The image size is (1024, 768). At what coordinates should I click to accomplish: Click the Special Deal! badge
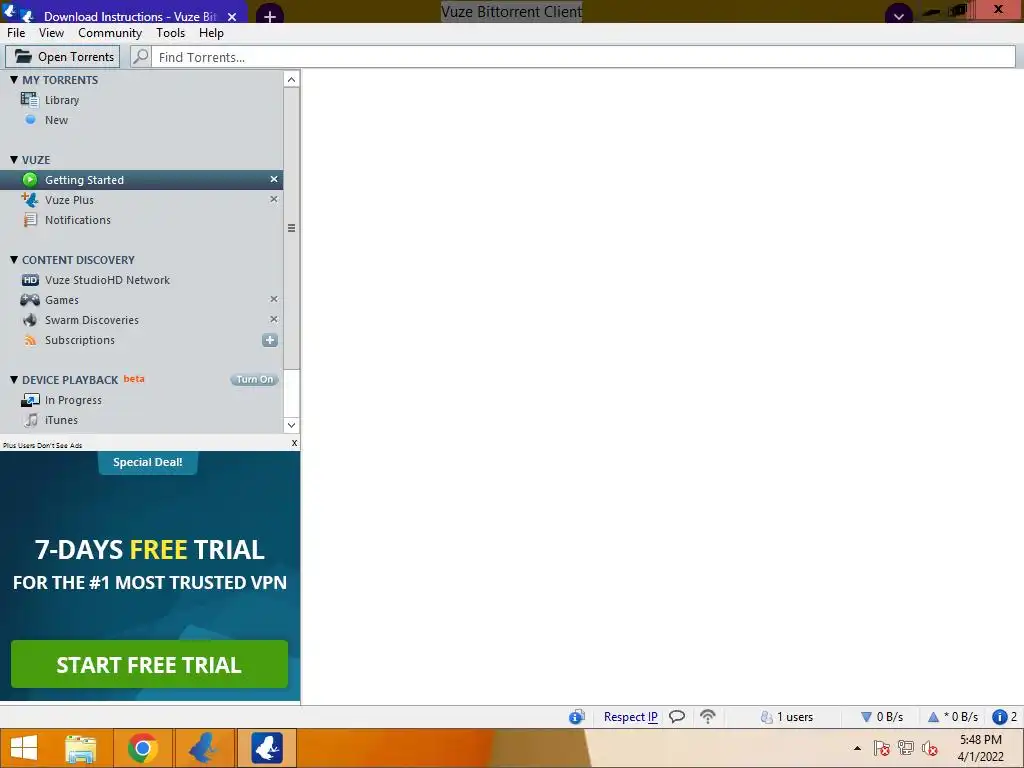(x=148, y=462)
